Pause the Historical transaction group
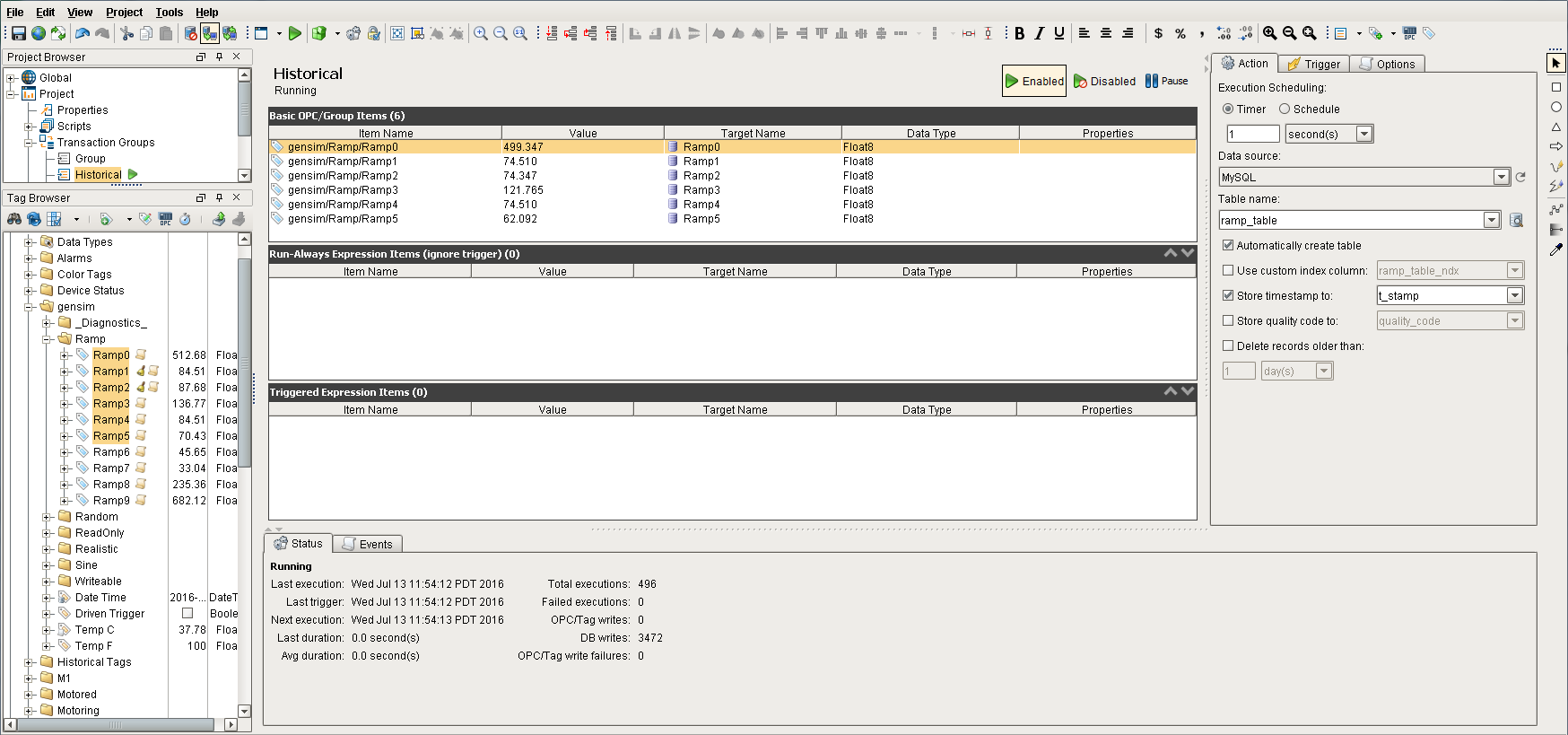 click(x=1166, y=81)
